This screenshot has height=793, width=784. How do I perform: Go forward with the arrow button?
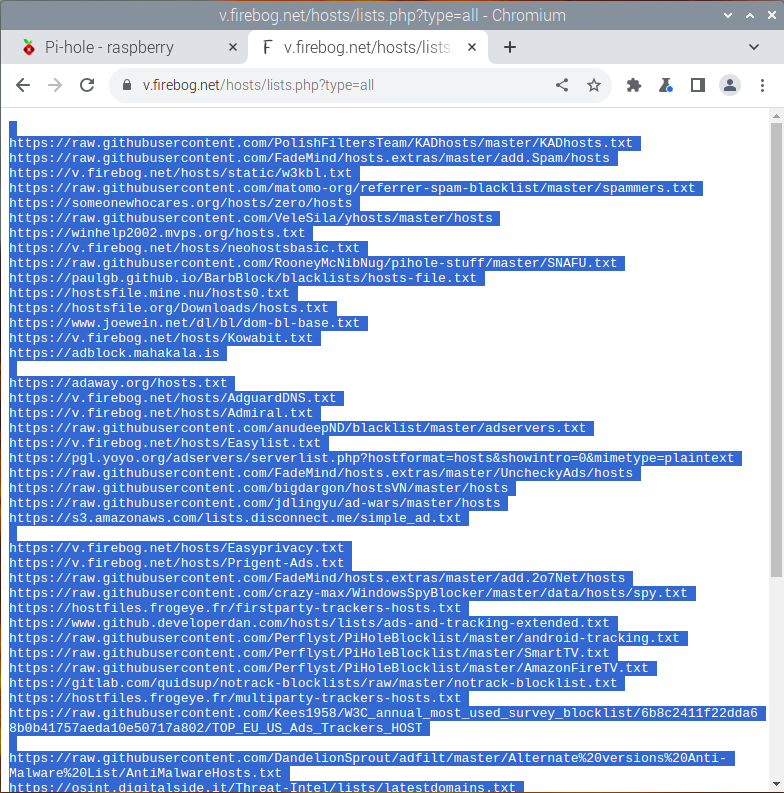click(55, 85)
